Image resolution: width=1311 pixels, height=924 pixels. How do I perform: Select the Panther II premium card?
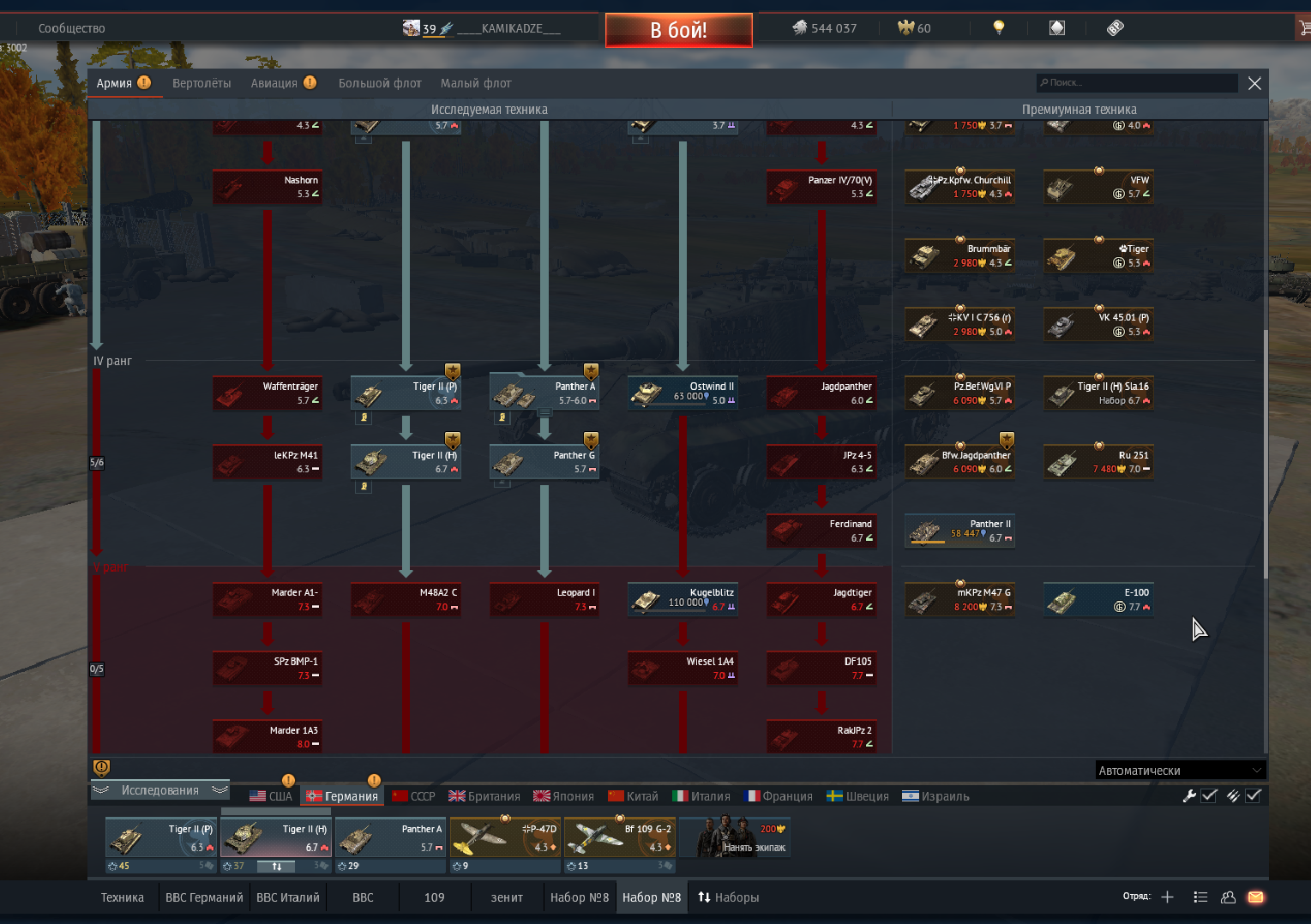pyautogui.click(x=960, y=531)
